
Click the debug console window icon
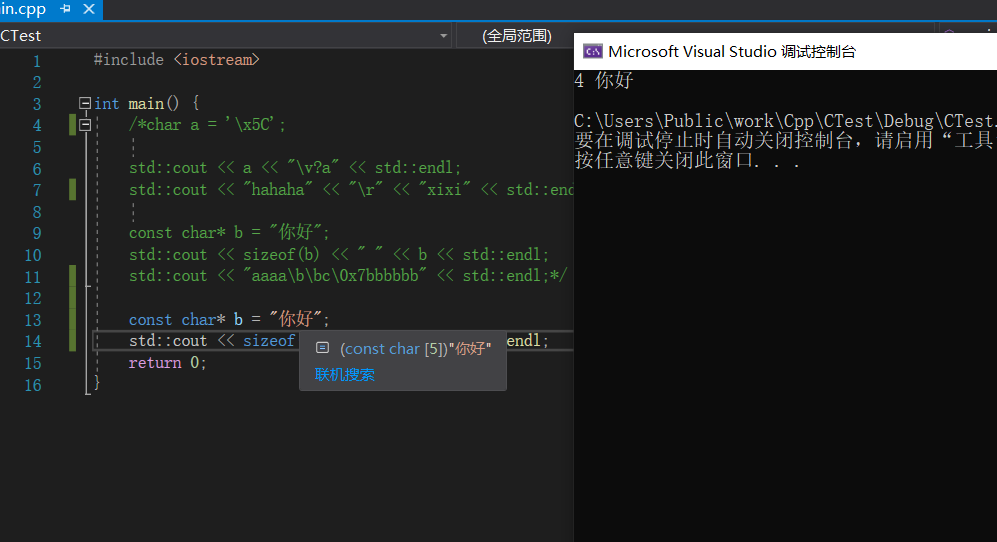[592, 51]
